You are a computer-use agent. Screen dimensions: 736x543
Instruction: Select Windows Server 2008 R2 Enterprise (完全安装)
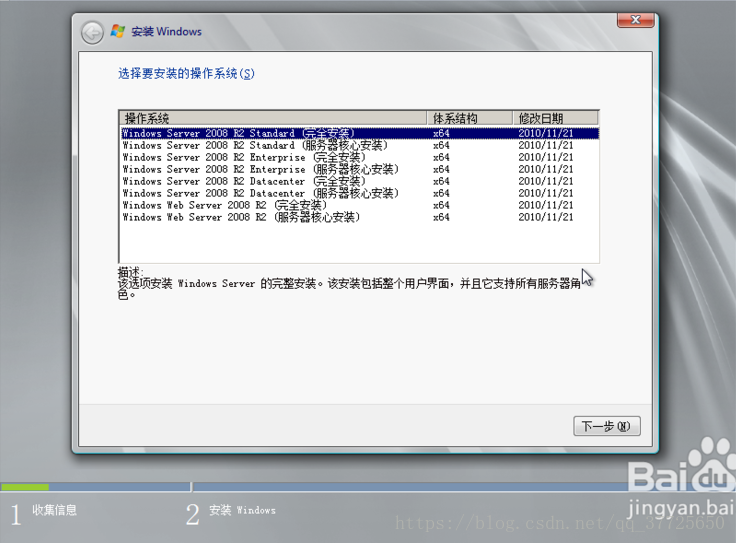(x=360, y=157)
